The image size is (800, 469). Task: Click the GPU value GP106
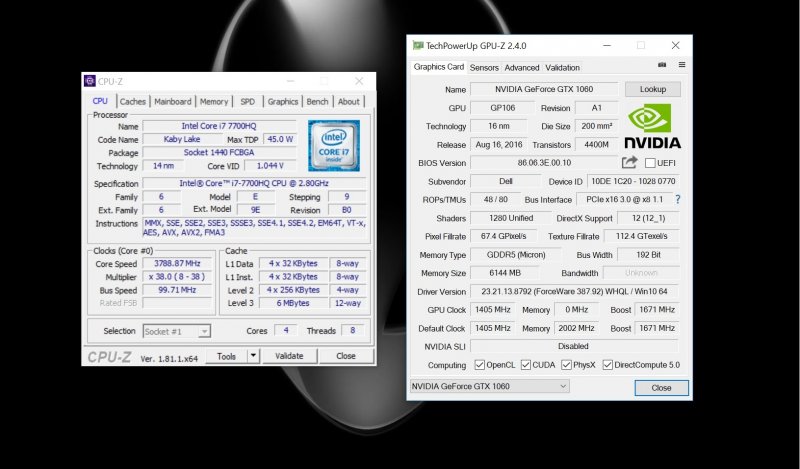coord(503,108)
